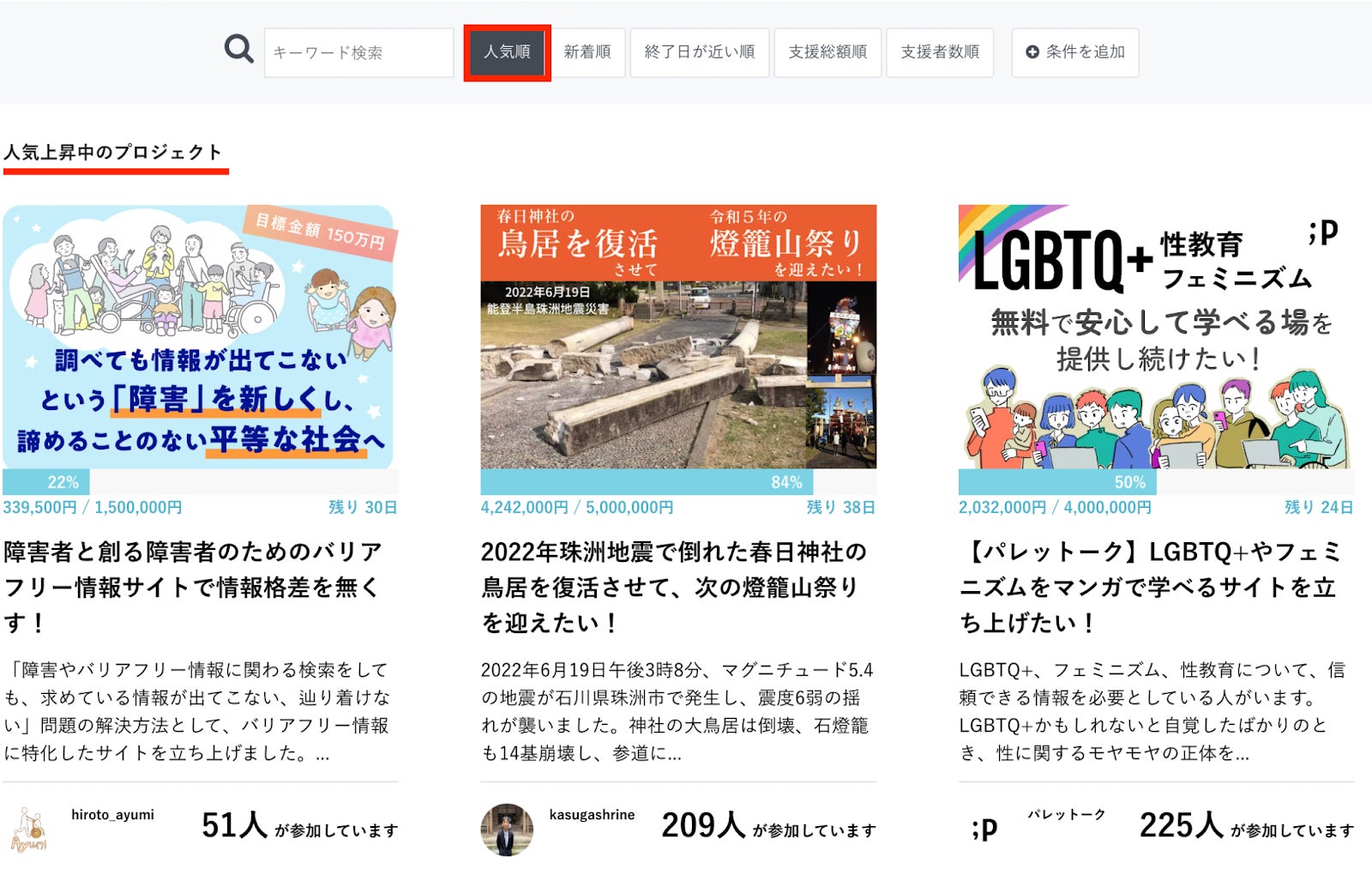Viewport: 1372px width, 881px height.
Task: Choose the 支援者数順 sort option
Action: (x=940, y=52)
